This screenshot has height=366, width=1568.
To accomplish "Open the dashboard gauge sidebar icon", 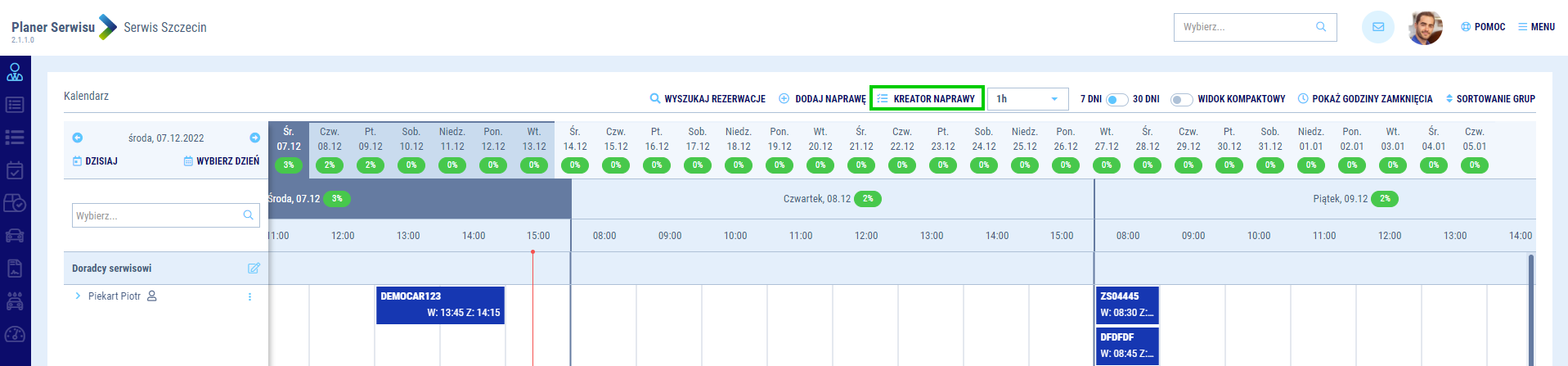I will click(x=15, y=334).
